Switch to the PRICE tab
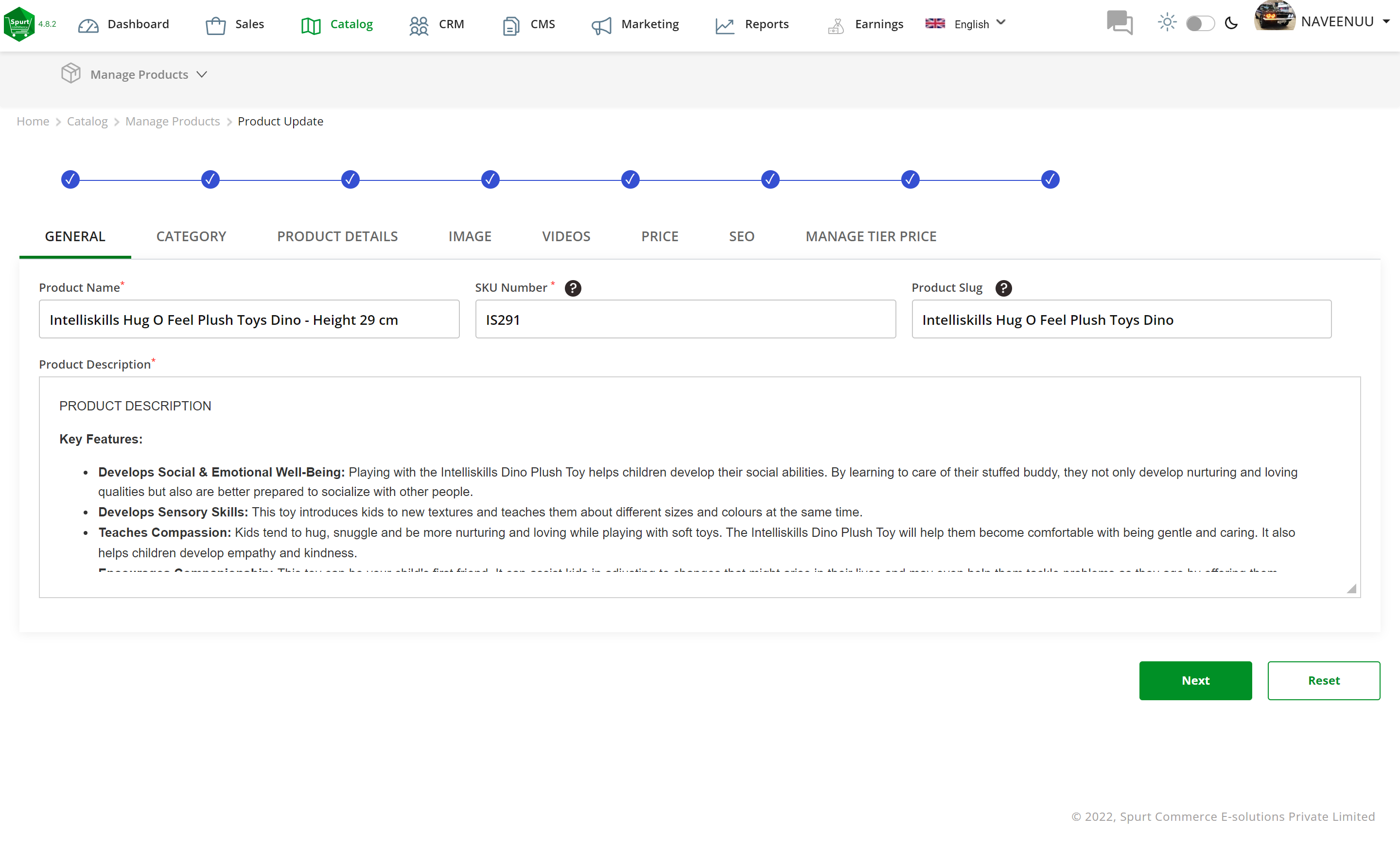This screenshot has width=1400, height=850. coord(660,236)
